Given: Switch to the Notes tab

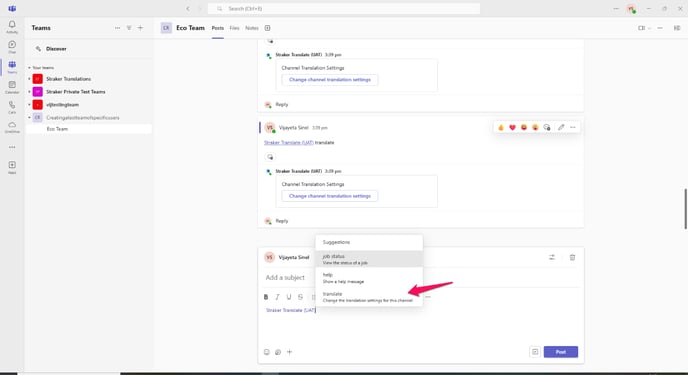Looking at the screenshot, I should click(252, 28).
